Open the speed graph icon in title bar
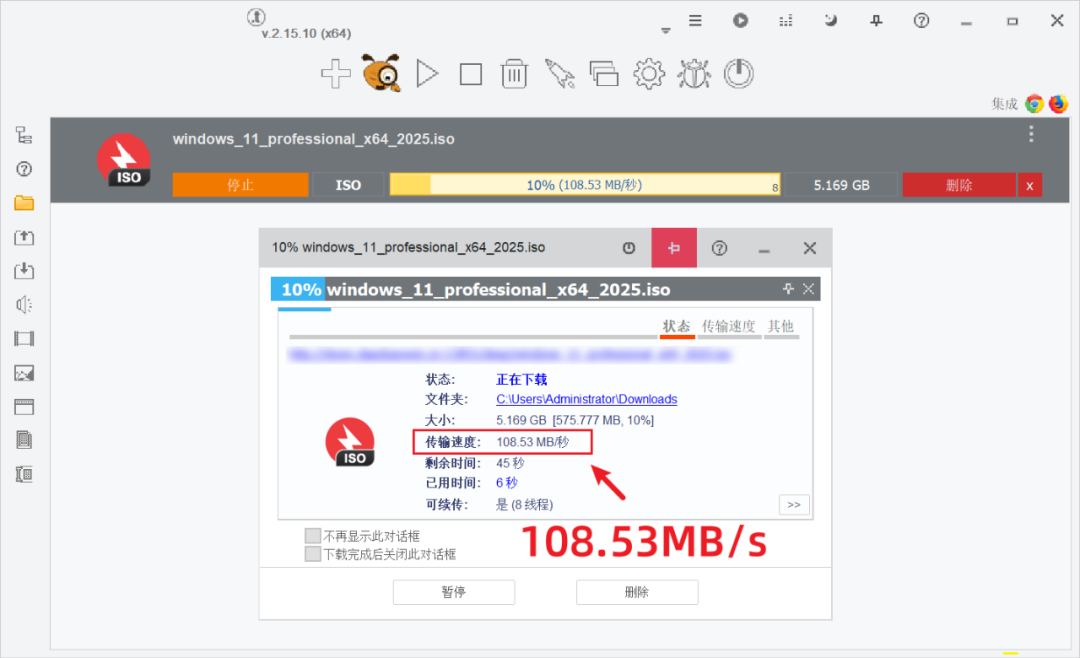 tap(786, 21)
